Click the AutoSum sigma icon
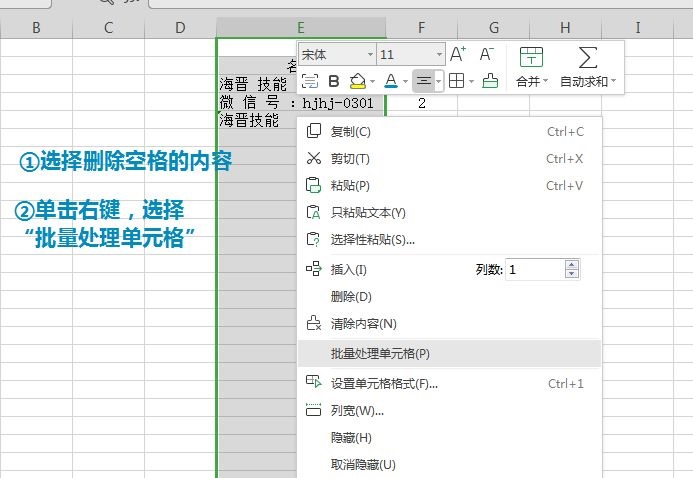The image size is (693, 478). click(588, 57)
